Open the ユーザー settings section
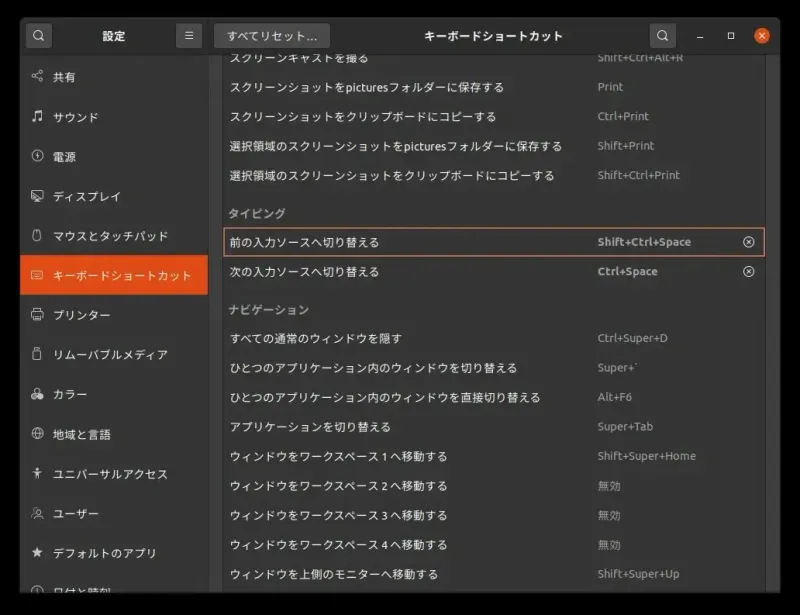 click(74, 514)
